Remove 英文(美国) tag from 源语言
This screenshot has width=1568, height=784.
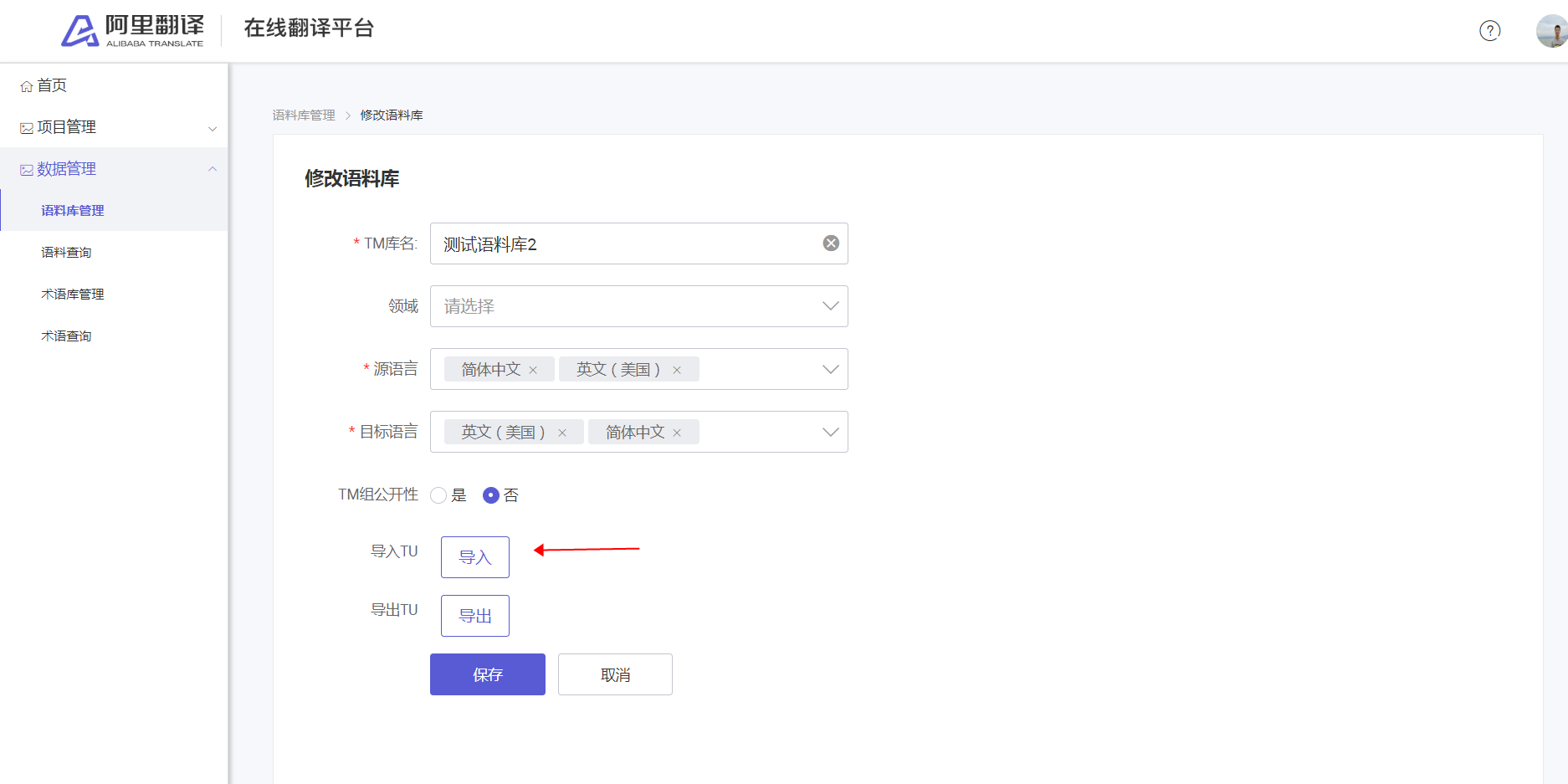(x=677, y=370)
